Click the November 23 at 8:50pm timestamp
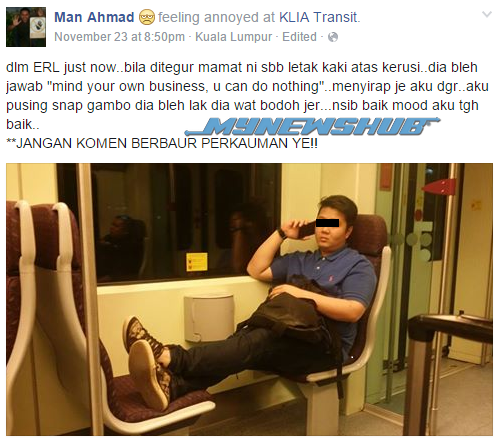 tap(119, 37)
